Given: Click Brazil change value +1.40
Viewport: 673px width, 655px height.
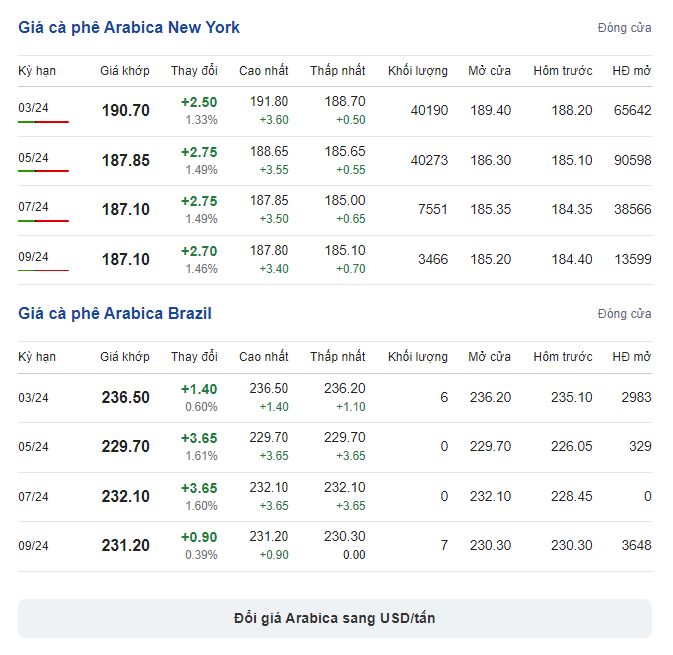Looking at the screenshot, I should [x=199, y=389].
